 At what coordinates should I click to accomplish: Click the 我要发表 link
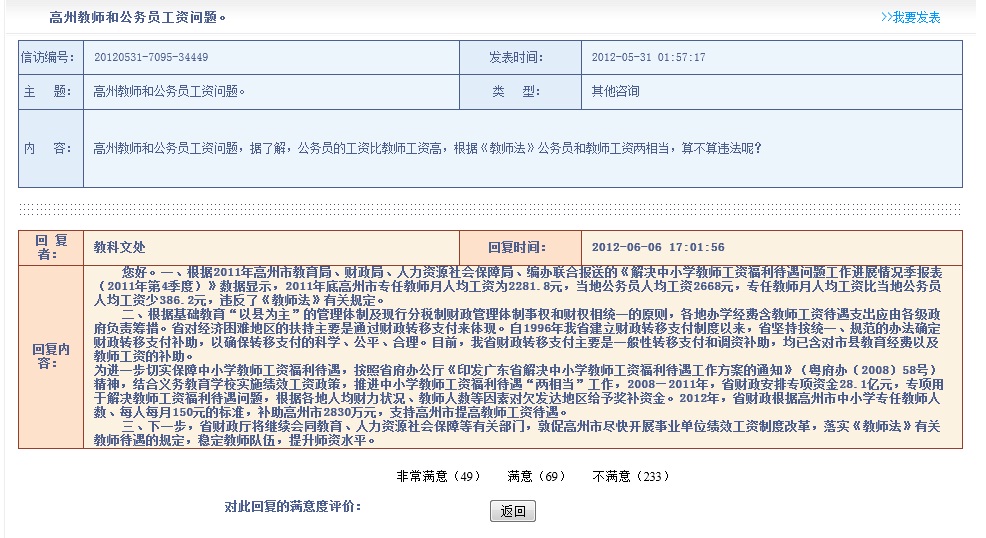pyautogui.click(x=910, y=17)
